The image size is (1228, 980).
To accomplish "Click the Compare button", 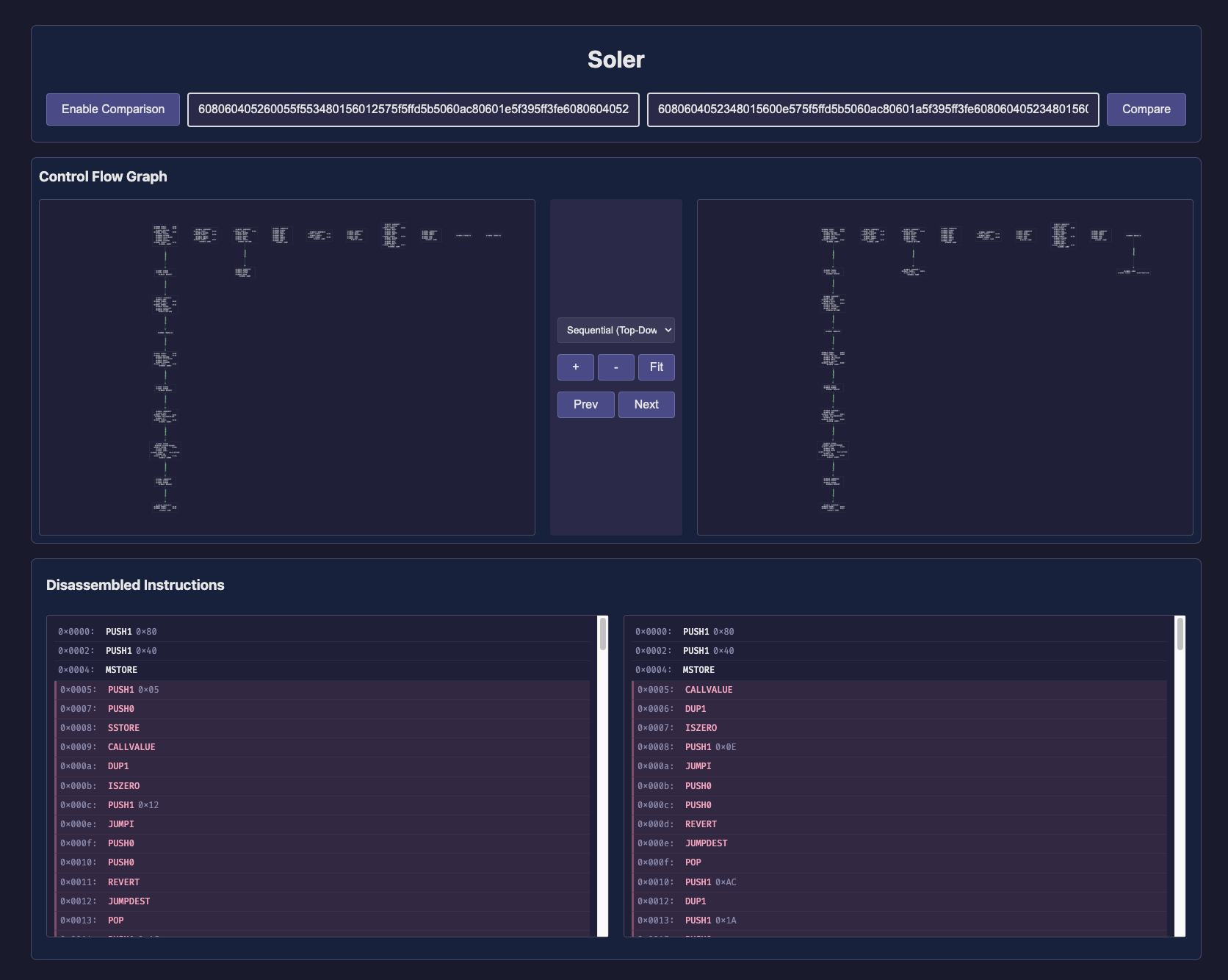I will (x=1145, y=109).
